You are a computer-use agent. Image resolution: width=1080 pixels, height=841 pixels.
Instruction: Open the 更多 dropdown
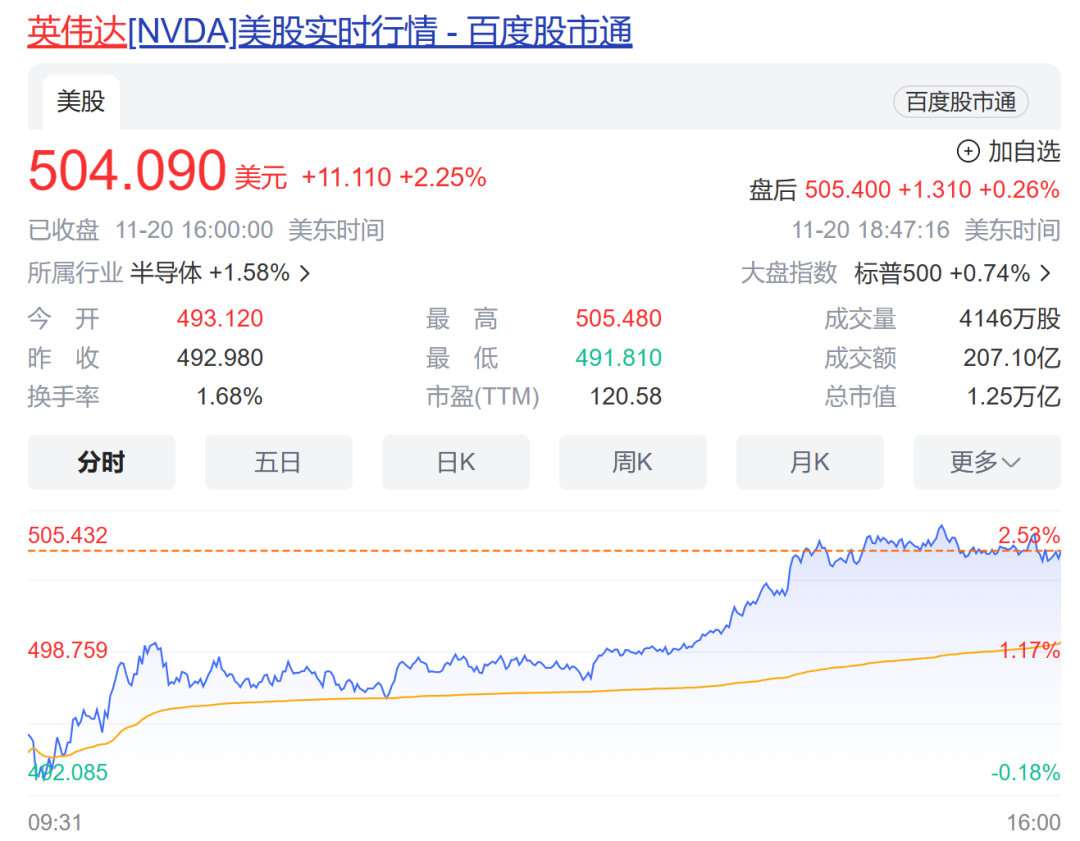point(986,462)
